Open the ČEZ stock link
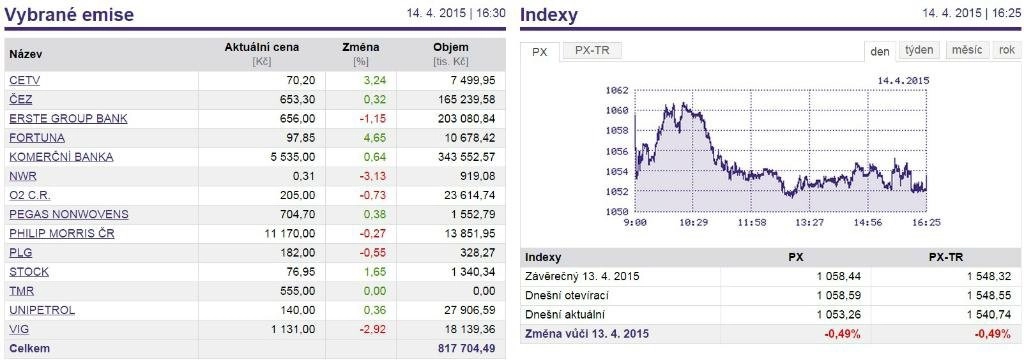1024x360 pixels. pos(20,99)
